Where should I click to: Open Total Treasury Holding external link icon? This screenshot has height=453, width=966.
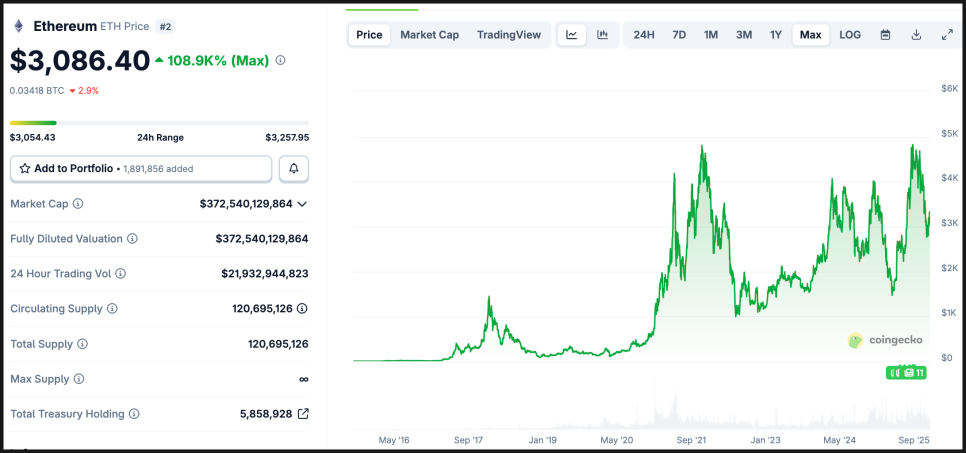pyautogui.click(x=303, y=414)
